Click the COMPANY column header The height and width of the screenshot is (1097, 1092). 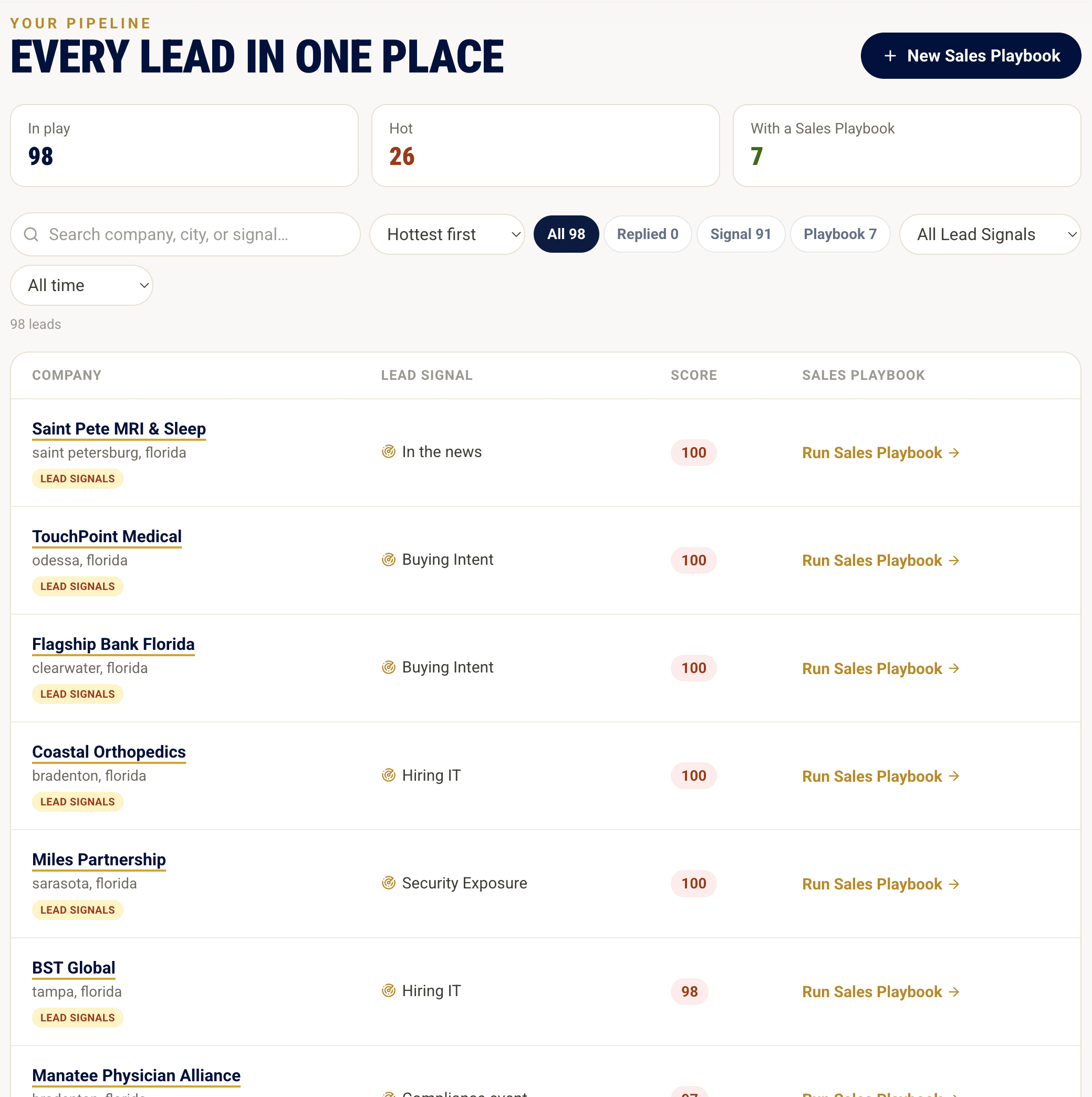tap(66, 375)
